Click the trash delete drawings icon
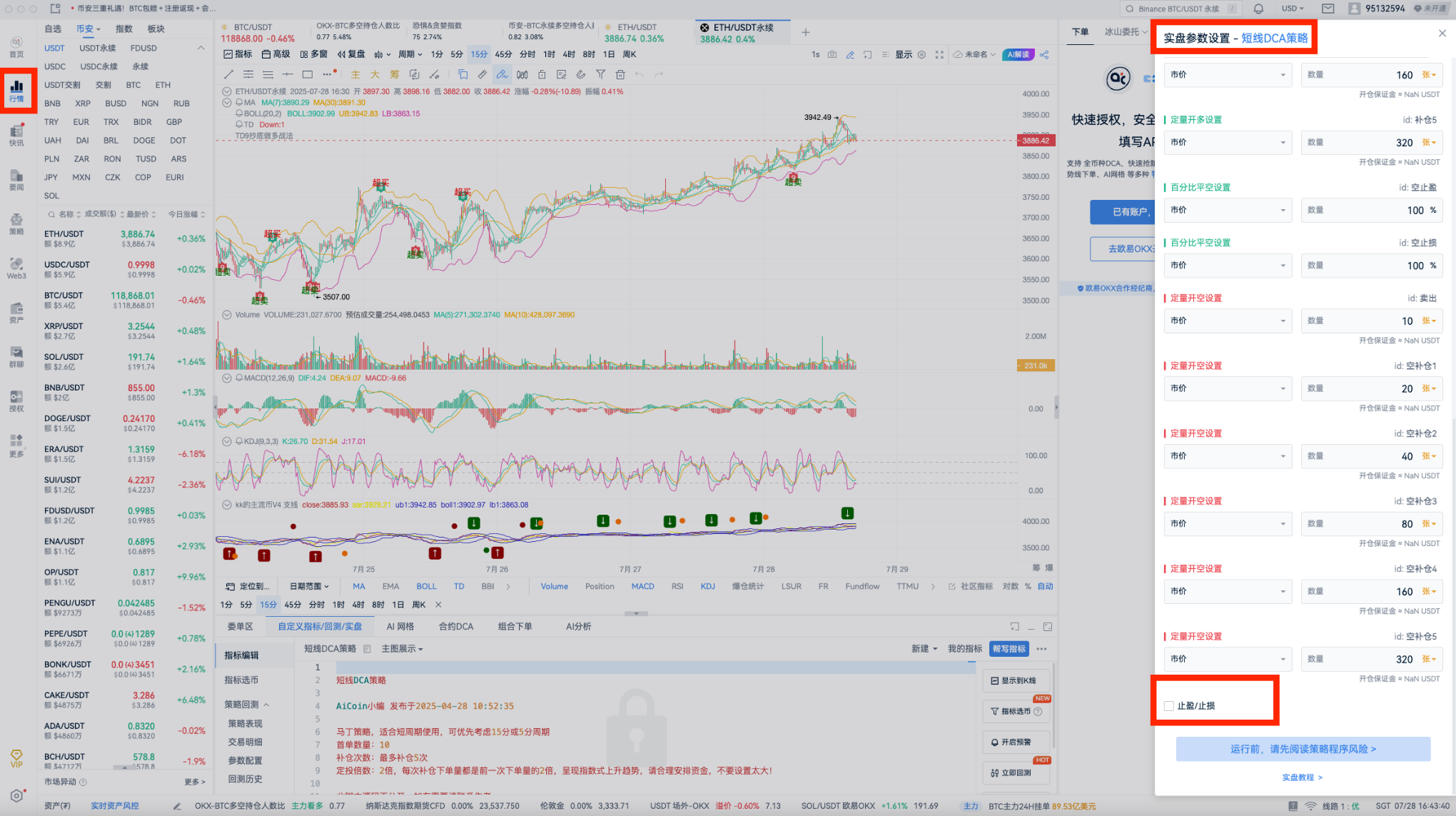1456x816 pixels. point(620,74)
